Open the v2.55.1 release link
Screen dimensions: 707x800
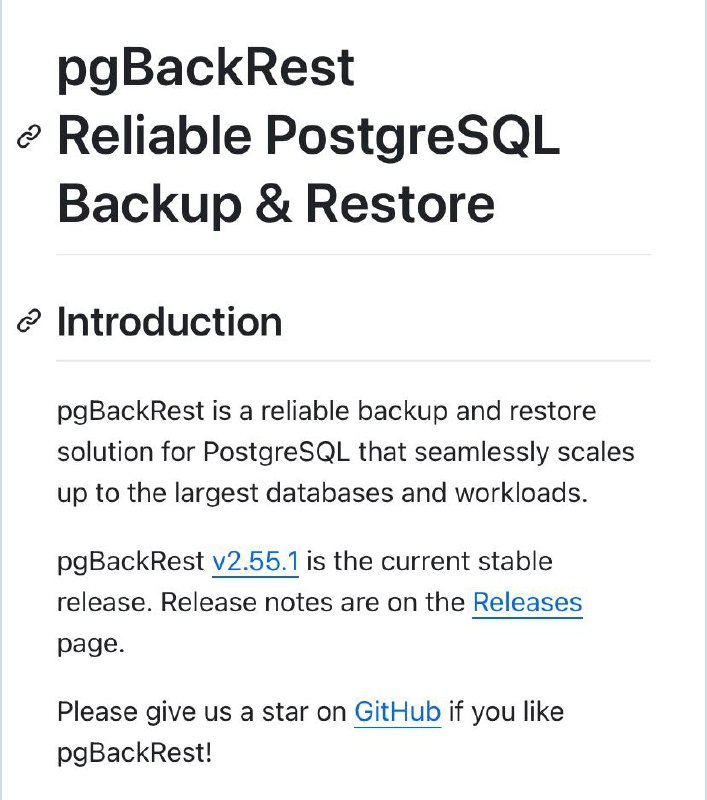255,562
